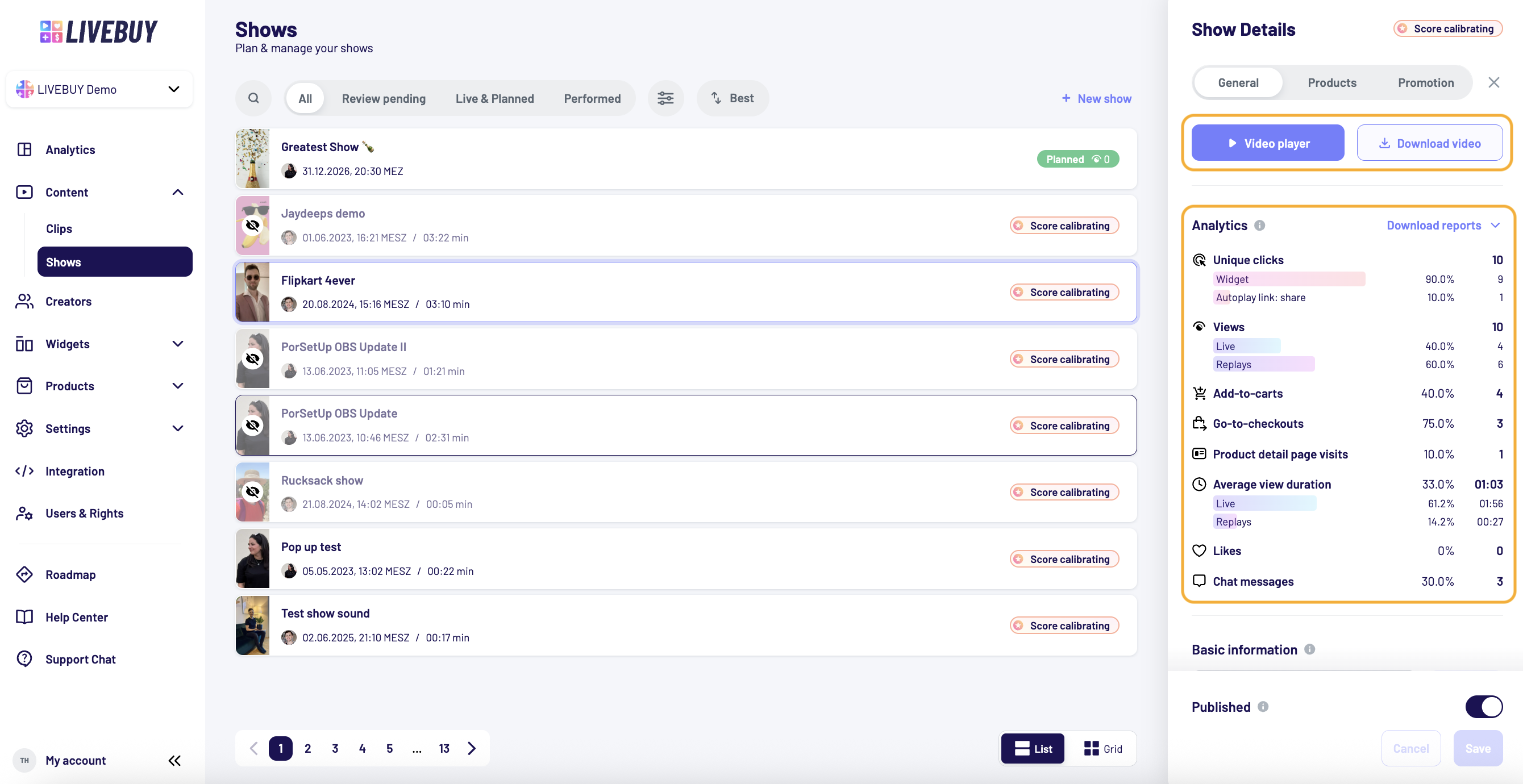Viewport: 1523px width, 784px height.
Task: Click the Likes heart icon
Action: click(x=1199, y=551)
